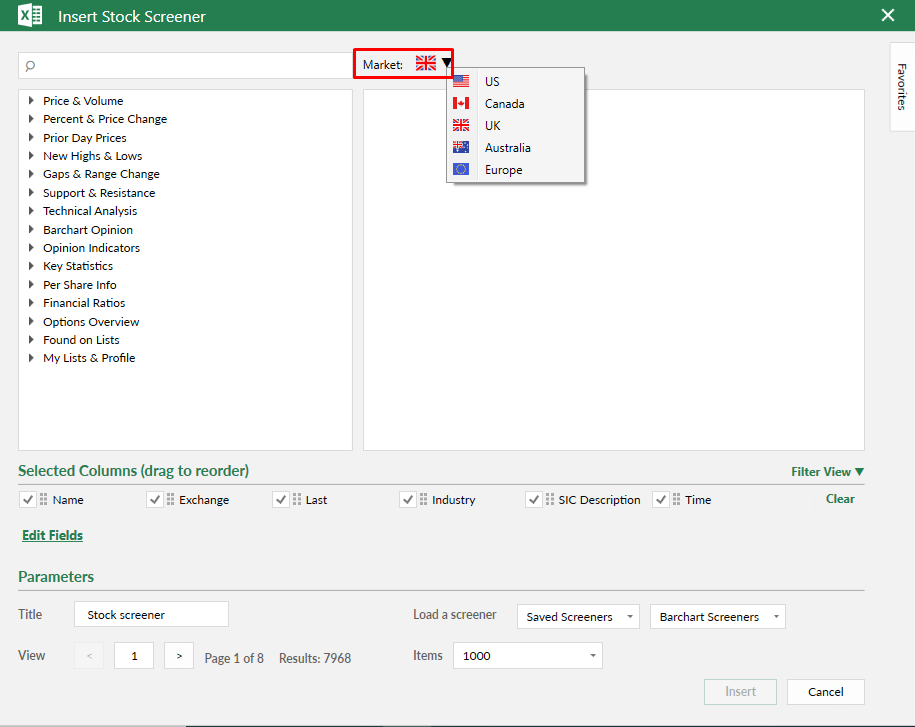Click the Clear link to remove columns

pyautogui.click(x=840, y=498)
